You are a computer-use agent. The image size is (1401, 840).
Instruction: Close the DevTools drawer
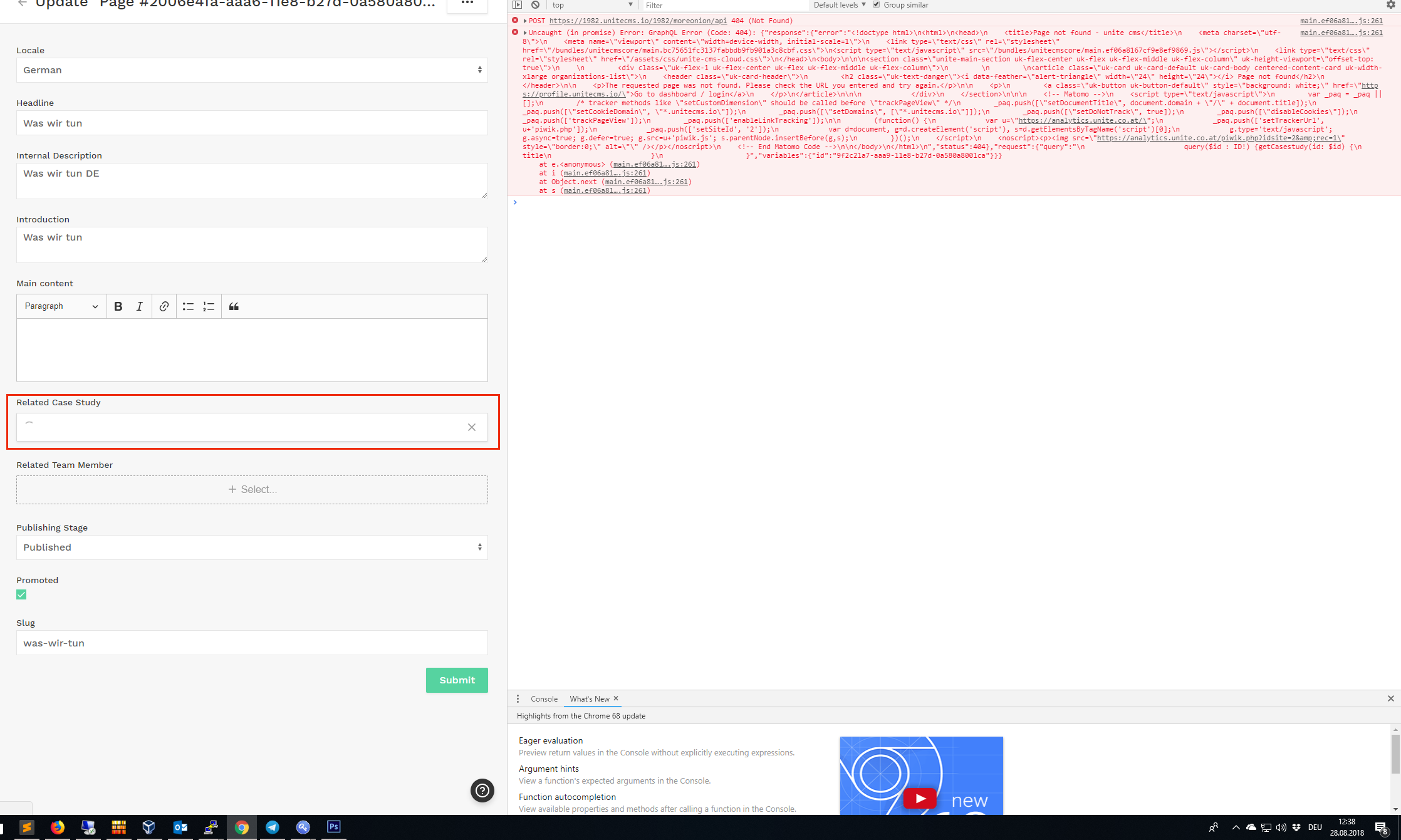point(1391,698)
